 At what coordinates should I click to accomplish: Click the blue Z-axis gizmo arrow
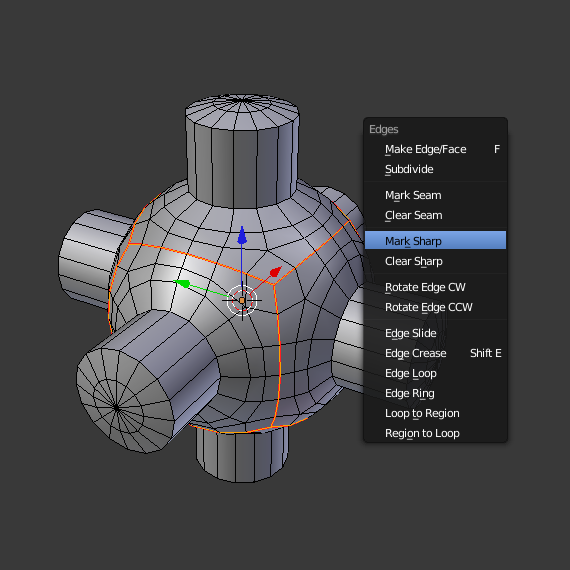(x=242, y=236)
